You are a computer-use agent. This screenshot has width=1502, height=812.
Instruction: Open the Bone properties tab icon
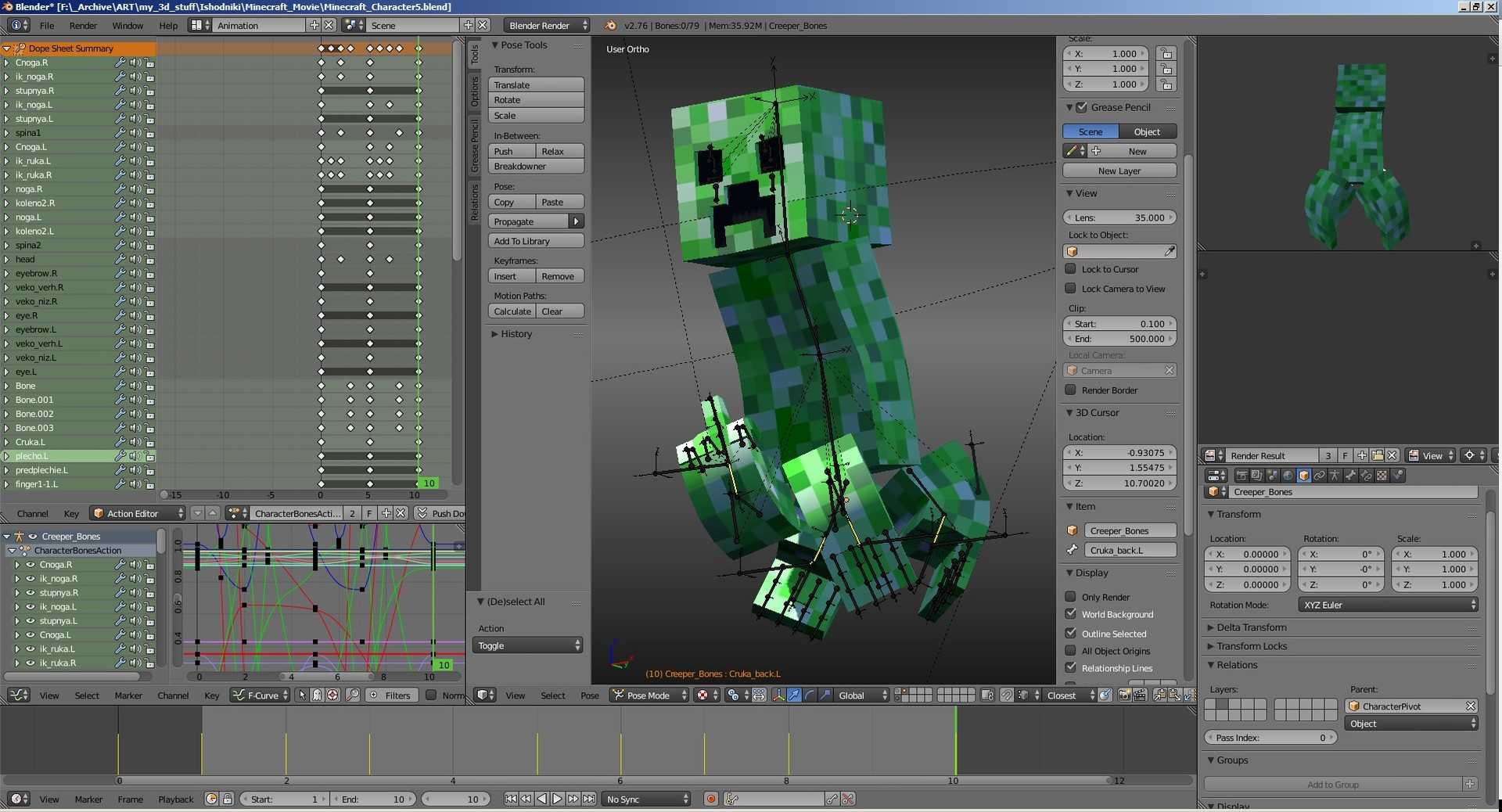[1350, 475]
